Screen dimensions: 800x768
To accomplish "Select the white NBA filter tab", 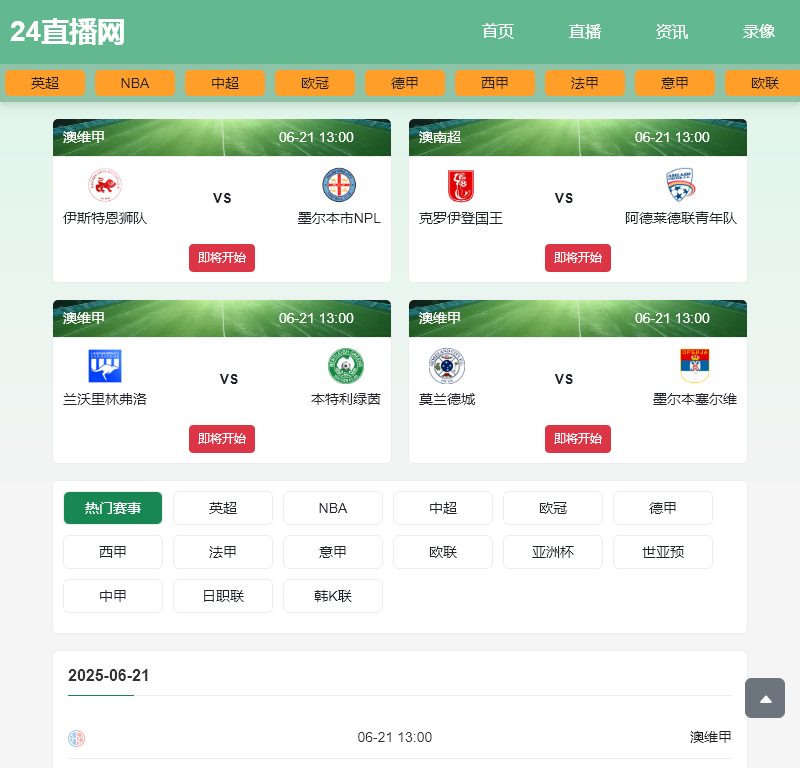I will point(333,508).
